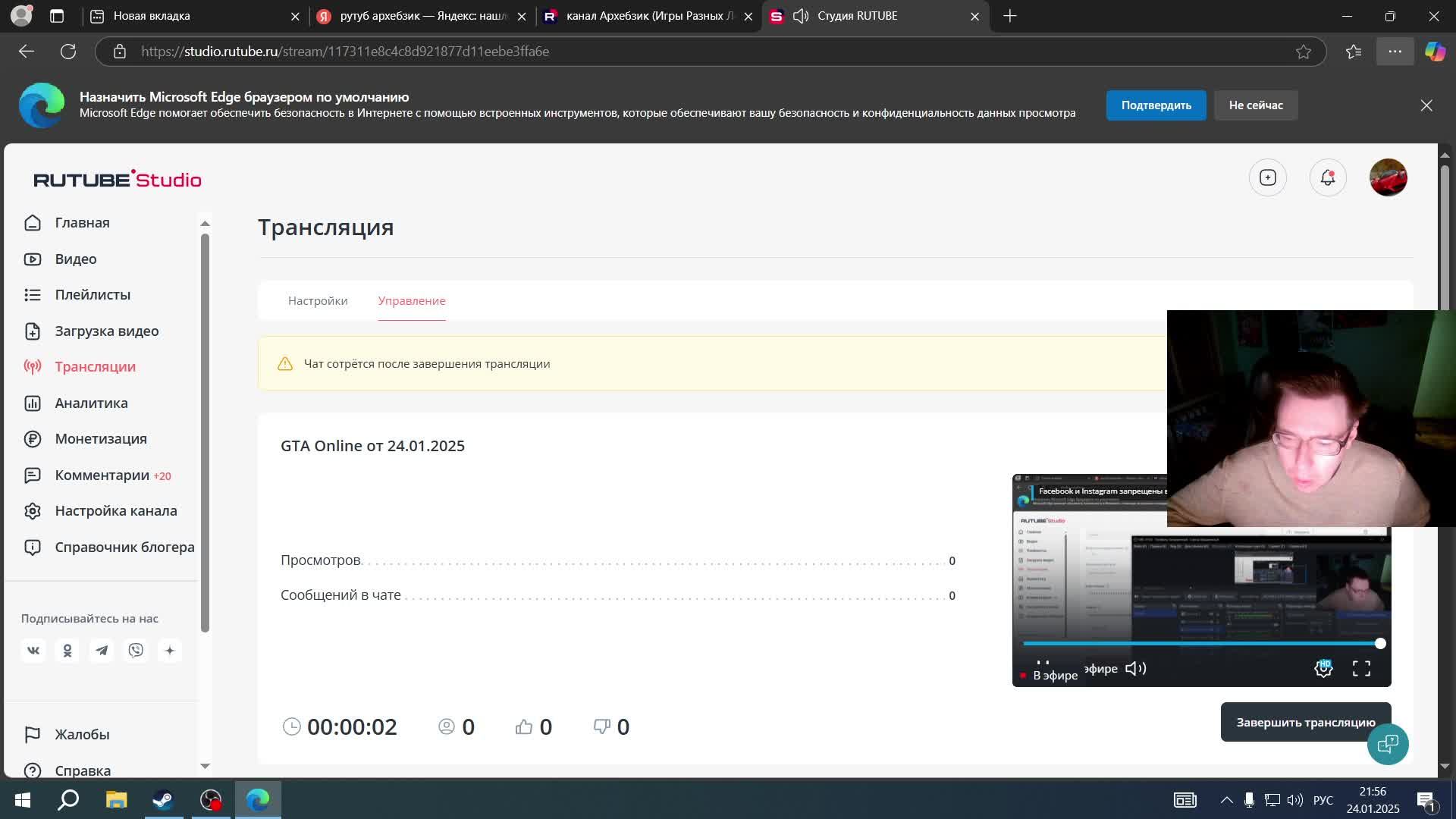Click Подтвердить in the Edge banner
This screenshot has width=1456, height=819.
pos(1156,105)
